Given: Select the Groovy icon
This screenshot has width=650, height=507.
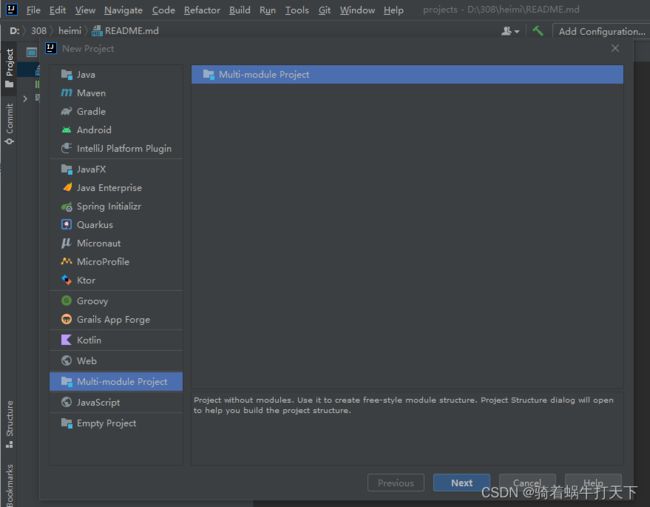Looking at the screenshot, I should [66, 301].
